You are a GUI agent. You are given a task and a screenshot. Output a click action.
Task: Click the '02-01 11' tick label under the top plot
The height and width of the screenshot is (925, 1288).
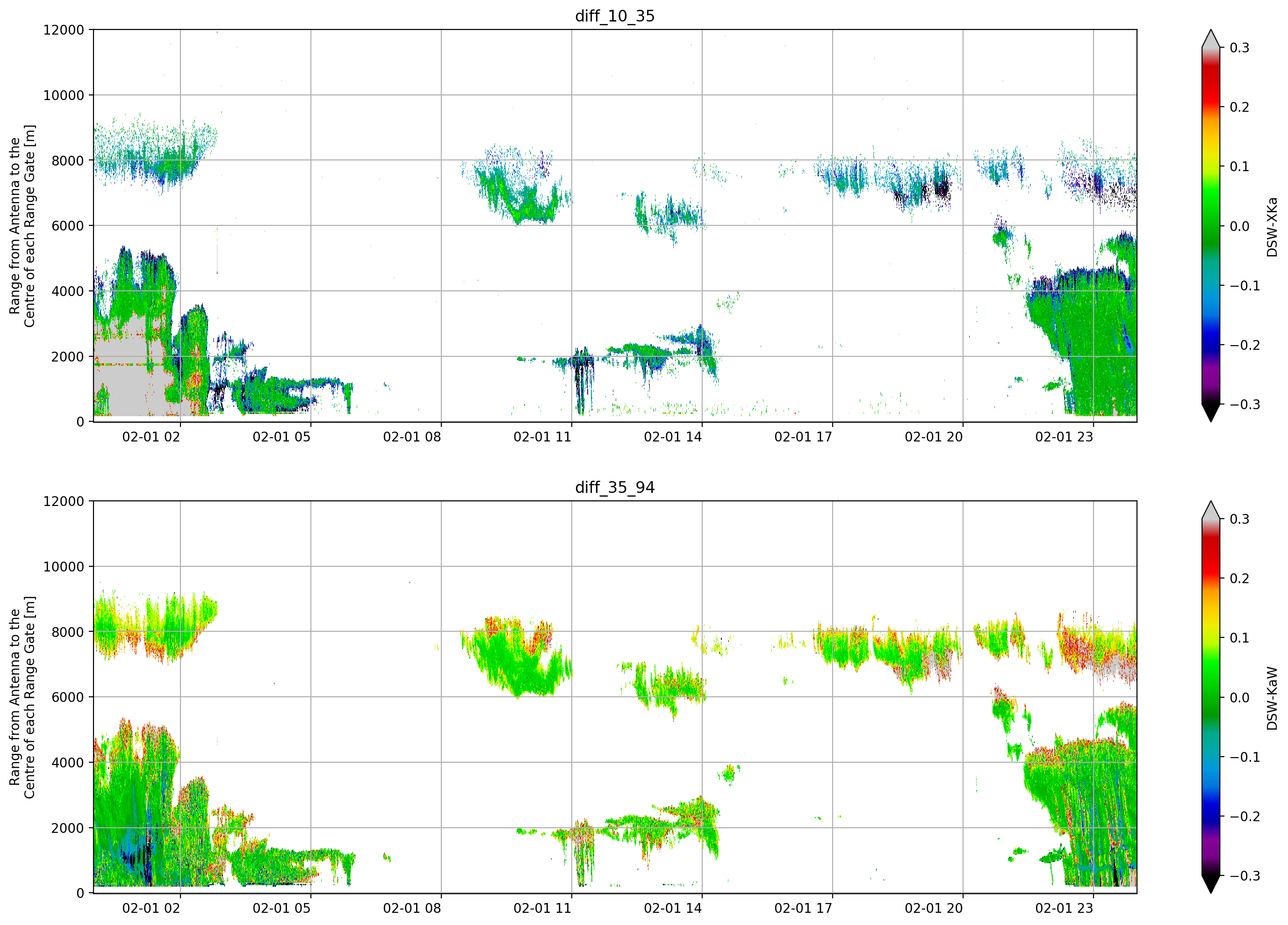(542, 437)
